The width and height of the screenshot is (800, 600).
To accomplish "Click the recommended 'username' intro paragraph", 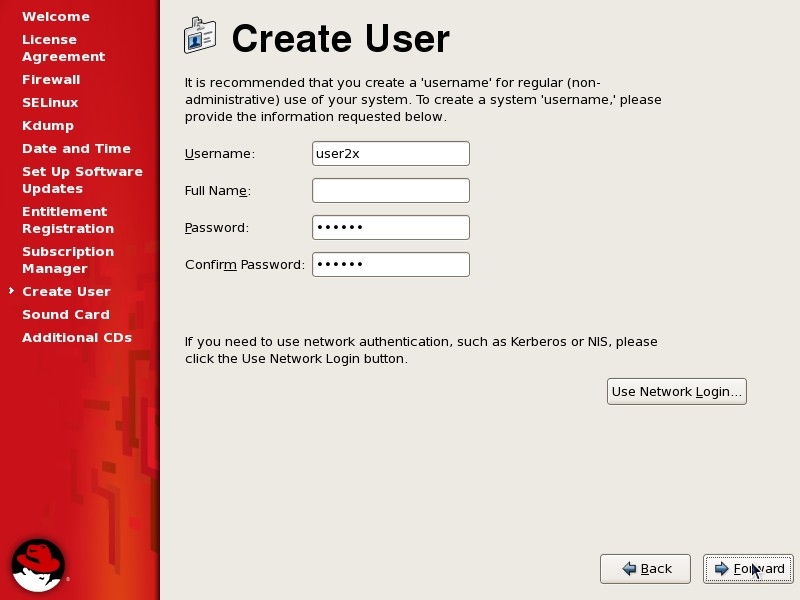I will coord(423,99).
